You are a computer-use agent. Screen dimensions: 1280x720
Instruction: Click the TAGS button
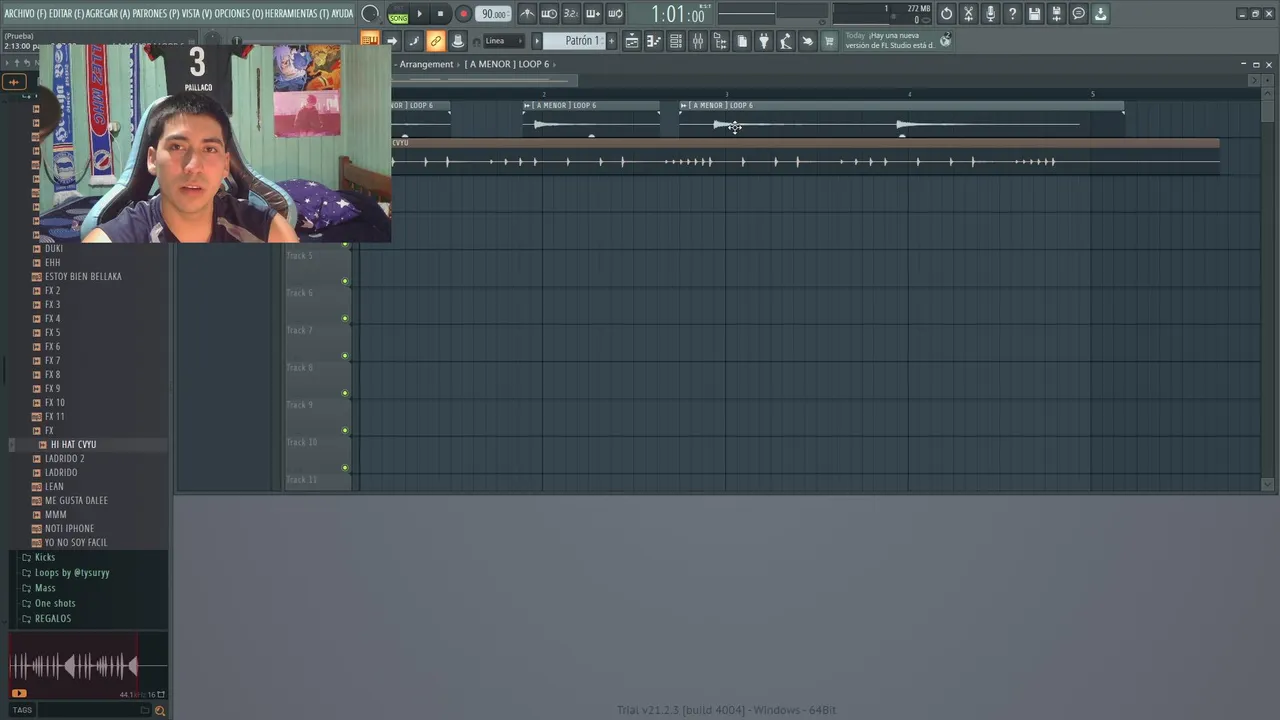coord(22,710)
